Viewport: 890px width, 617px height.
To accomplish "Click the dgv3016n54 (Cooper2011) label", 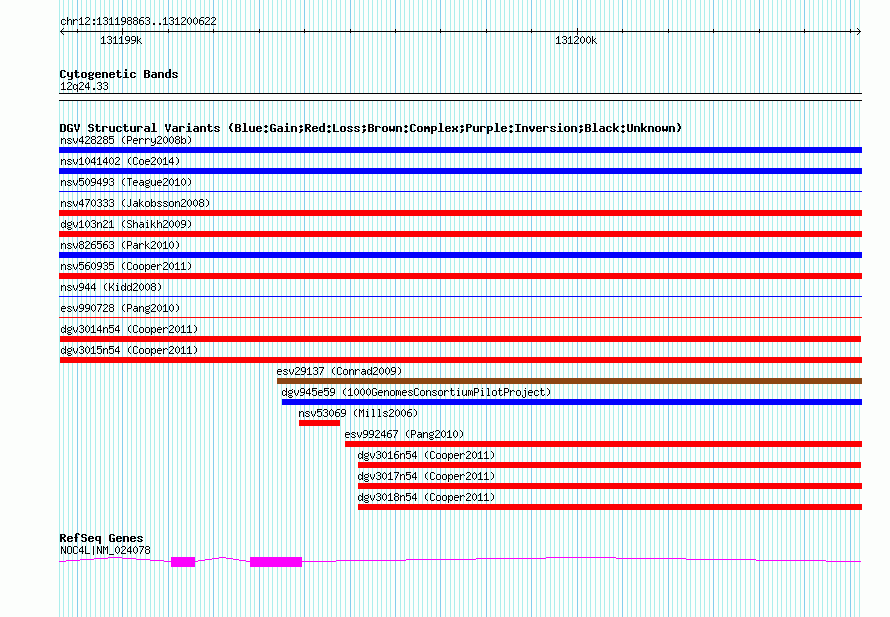I will click(x=426, y=455).
